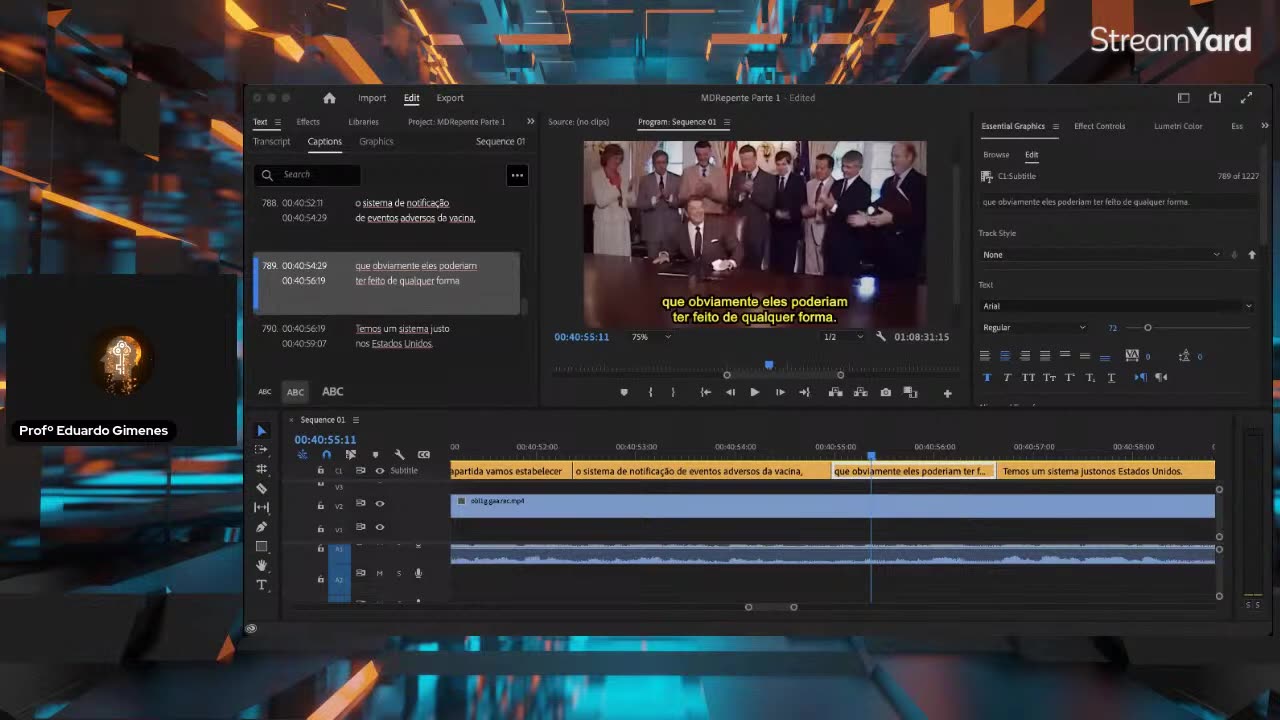Screen dimensions: 1280x720
Task: Click the Lift button in Program monitor
Action: [x=835, y=393]
